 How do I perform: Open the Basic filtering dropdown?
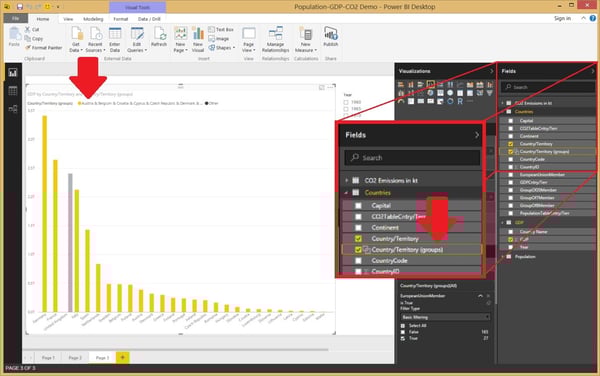pos(445,317)
